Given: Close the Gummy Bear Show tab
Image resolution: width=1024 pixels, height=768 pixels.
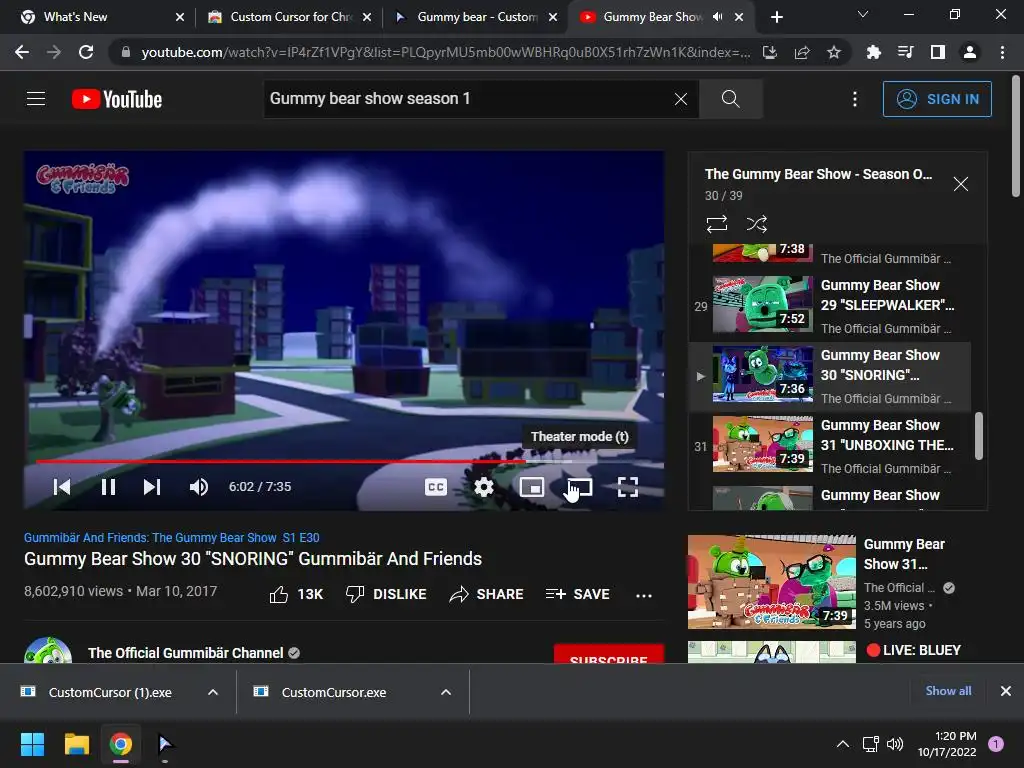Looking at the screenshot, I should (x=739, y=17).
